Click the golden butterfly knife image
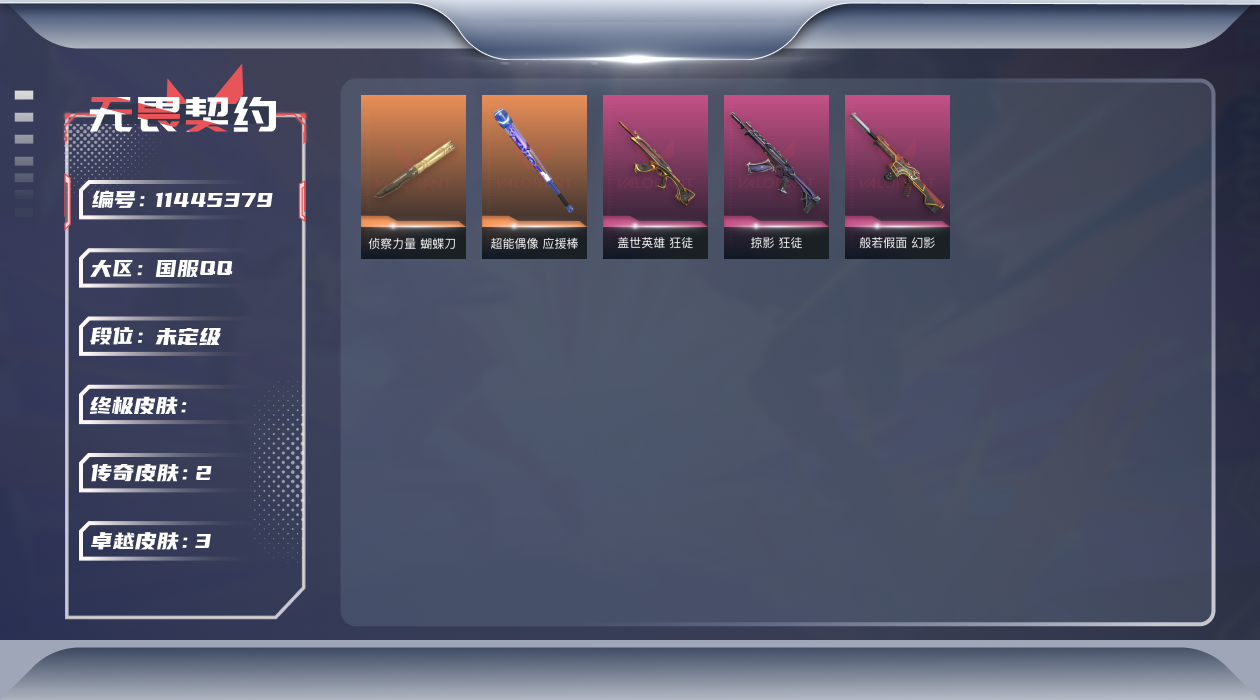This screenshot has height=700, width=1260. coord(414,169)
